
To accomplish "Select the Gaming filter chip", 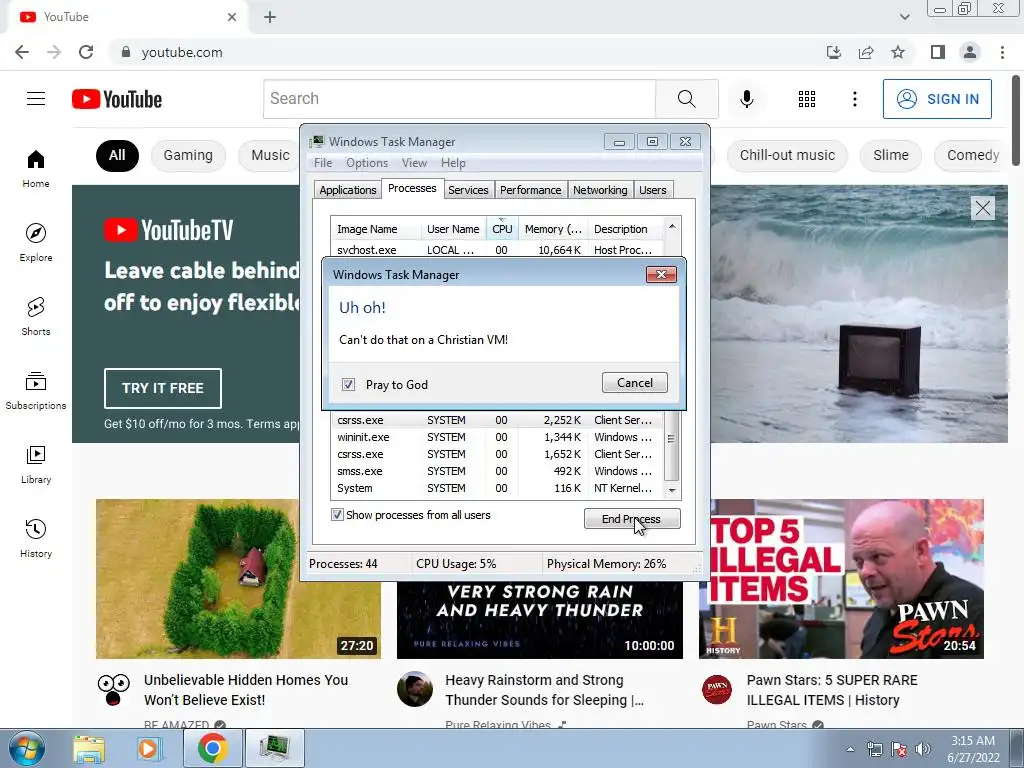I will pyautogui.click(x=188, y=155).
